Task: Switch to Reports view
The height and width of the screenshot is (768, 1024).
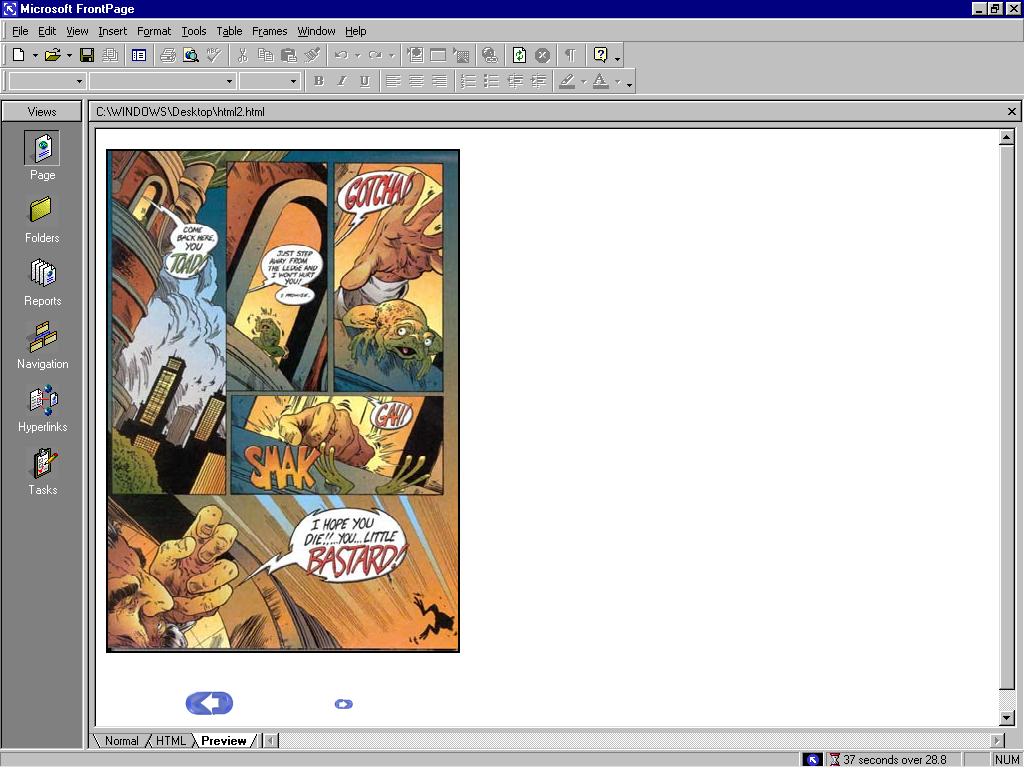Action: point(42,283)
